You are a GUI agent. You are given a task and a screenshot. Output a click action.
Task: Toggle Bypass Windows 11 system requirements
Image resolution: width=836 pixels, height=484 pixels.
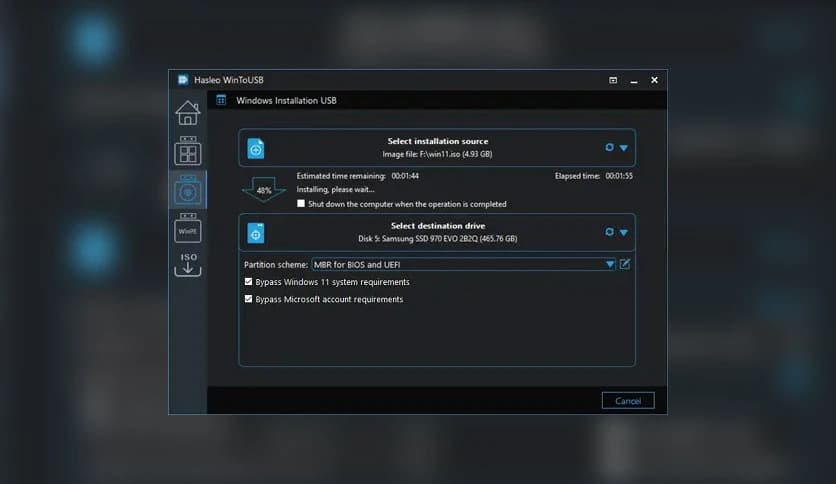click(x=248, y=281)
